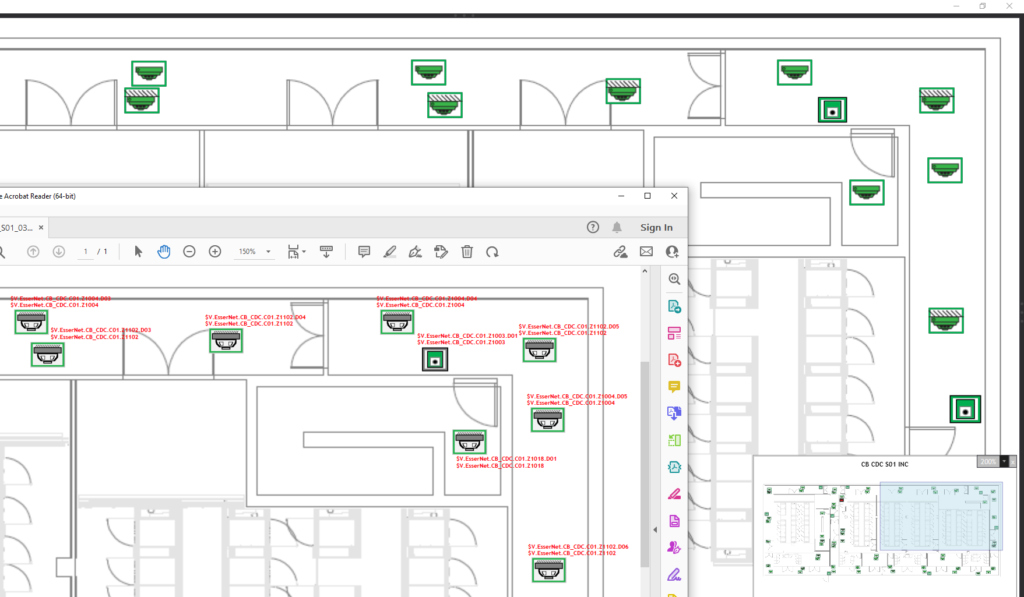Click the zoom out minus icon
Viewport: 1024px width, 597px height.
pyautogui.click(x=189, y=251)
